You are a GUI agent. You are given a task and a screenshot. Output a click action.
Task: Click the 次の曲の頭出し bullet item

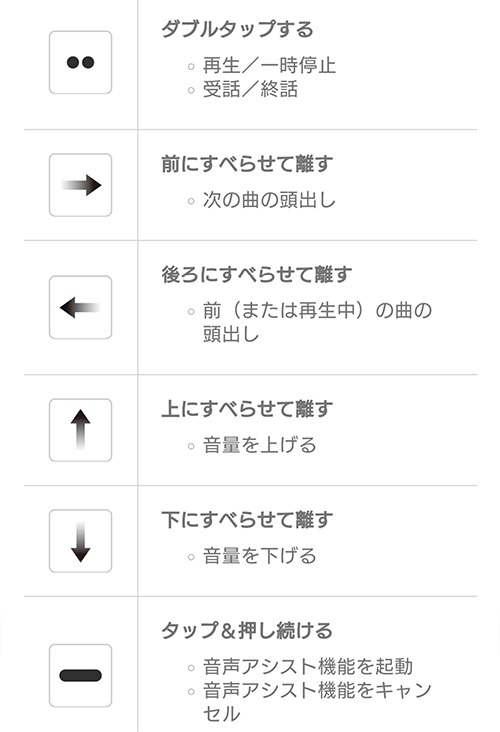click(269, 200)
